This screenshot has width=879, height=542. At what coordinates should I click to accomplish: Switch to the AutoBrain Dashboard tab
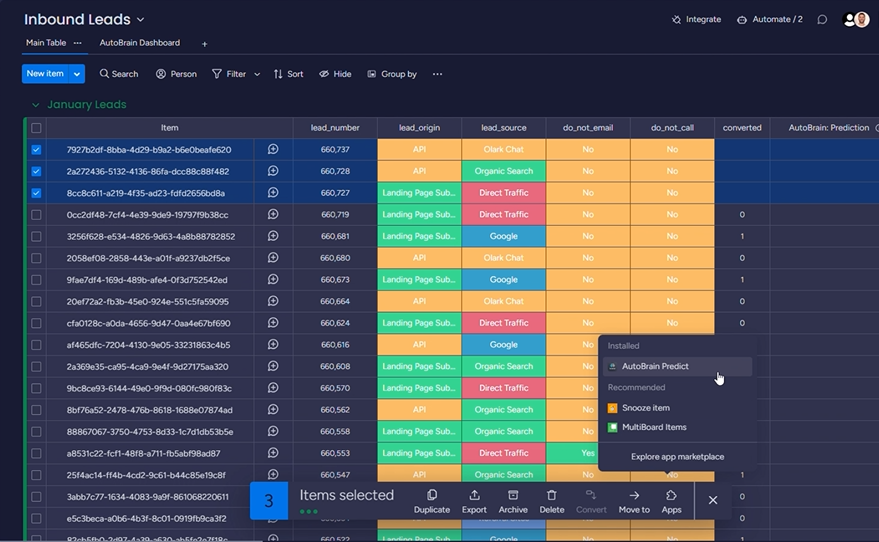tap(139, 43)
